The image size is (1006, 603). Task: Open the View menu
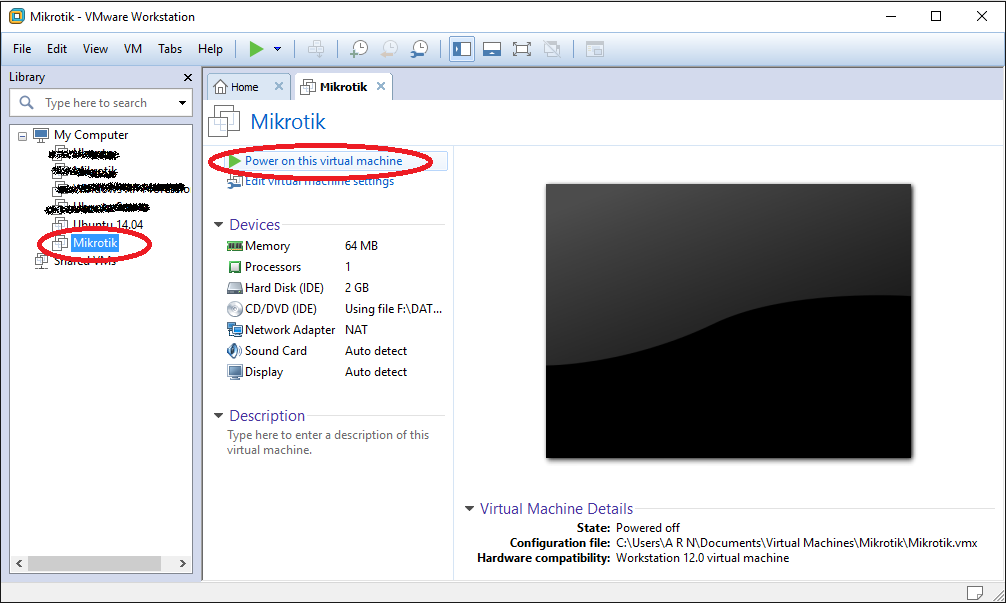95,49
